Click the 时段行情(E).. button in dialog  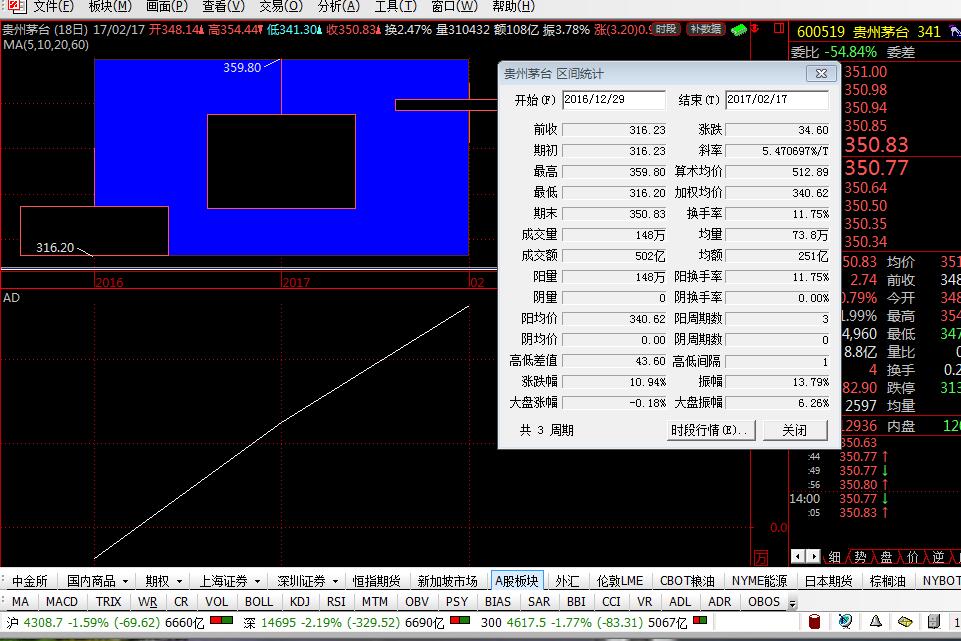[x=710, y=430]
